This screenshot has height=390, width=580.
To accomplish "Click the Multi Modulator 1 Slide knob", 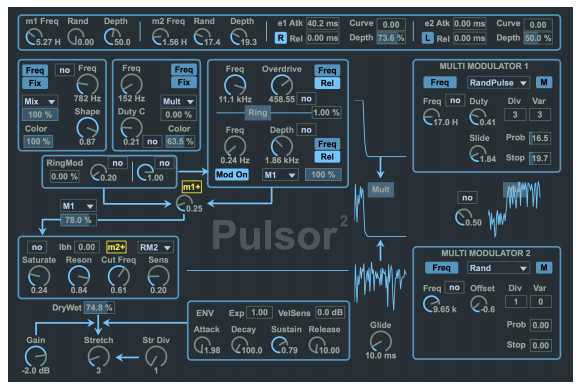I will click(478, 154).
